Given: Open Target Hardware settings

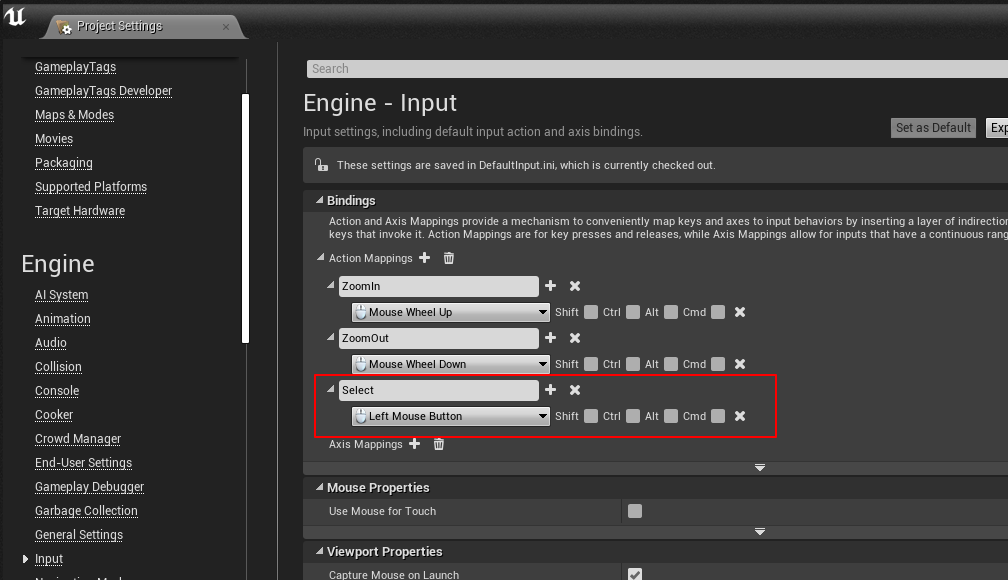Looking at the screenshot, I should [80, 211].
